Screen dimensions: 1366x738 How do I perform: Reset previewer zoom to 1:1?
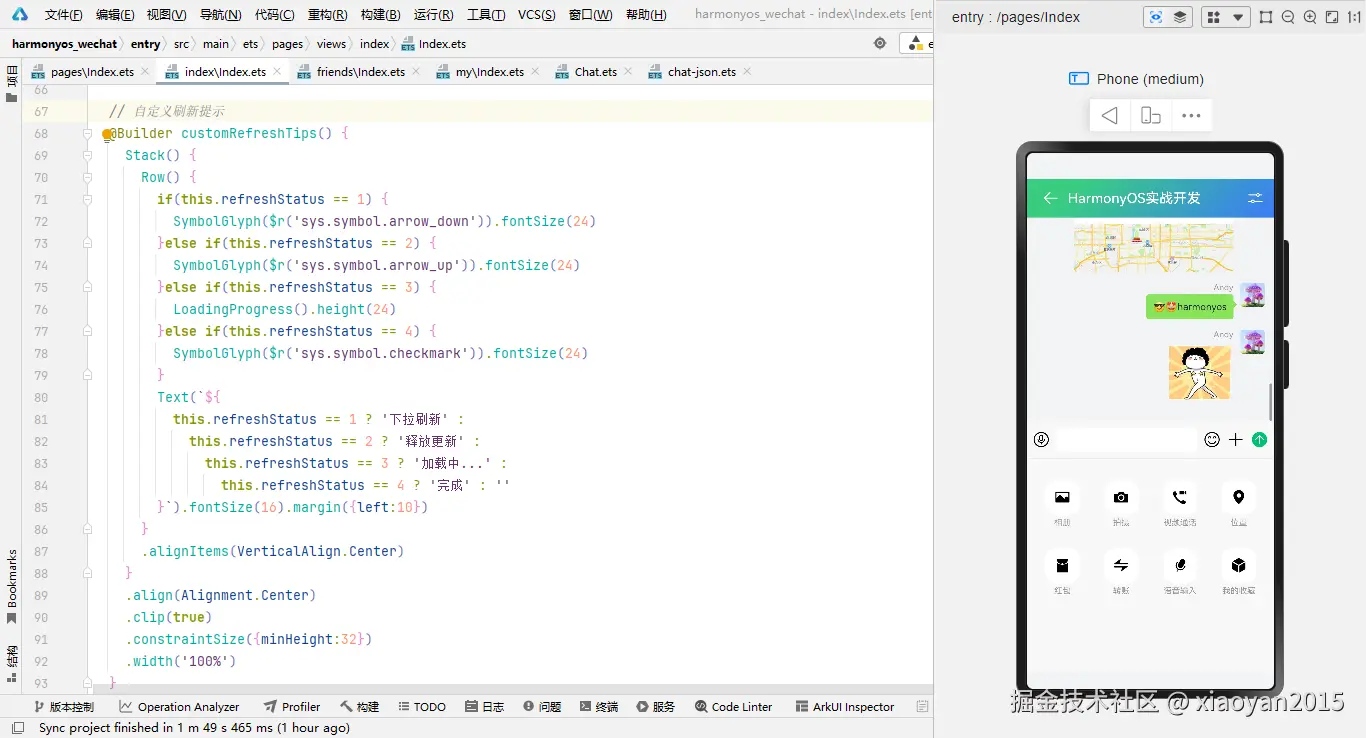[1355, 17]
